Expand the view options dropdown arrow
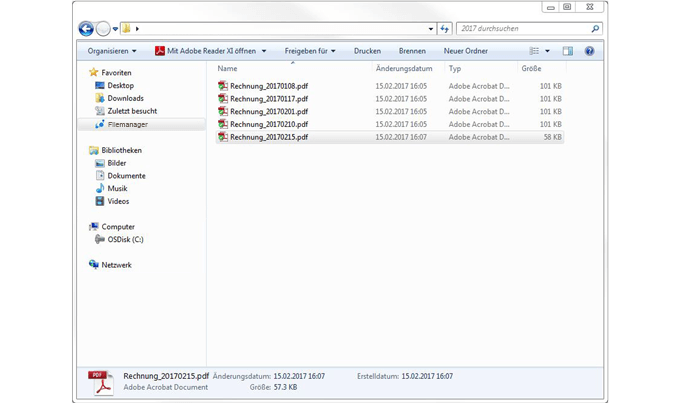The width and height of the screenshot is (680, 403). (x=547, y=51)
